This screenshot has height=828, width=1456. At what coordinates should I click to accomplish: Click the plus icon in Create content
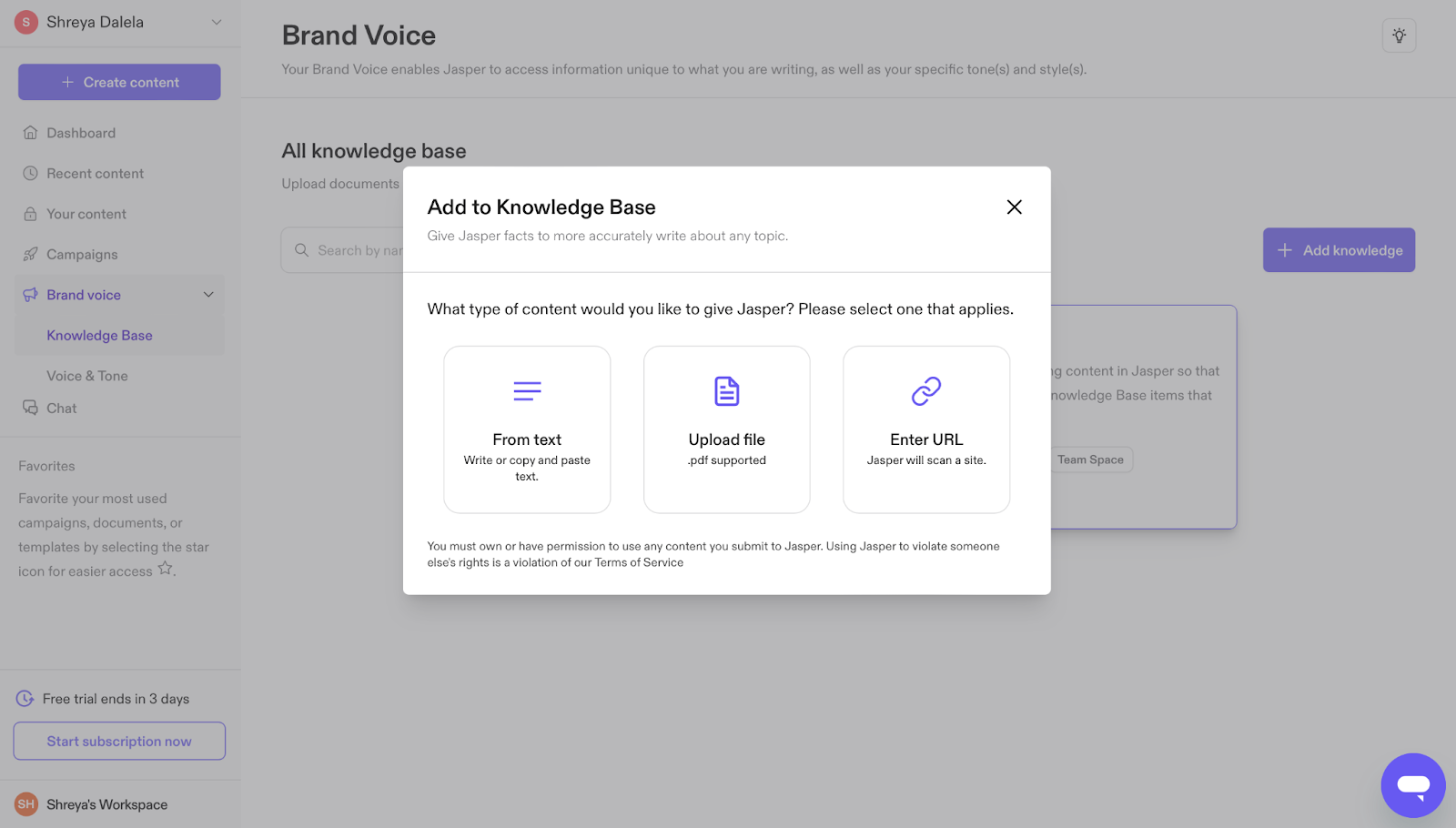click(x=67, y=82)
